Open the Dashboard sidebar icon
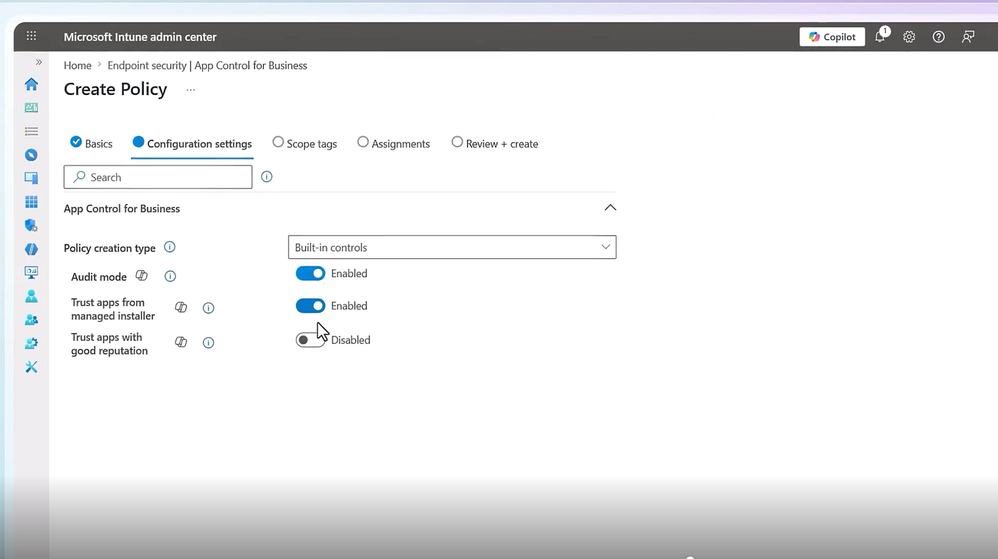 [31, 108]
